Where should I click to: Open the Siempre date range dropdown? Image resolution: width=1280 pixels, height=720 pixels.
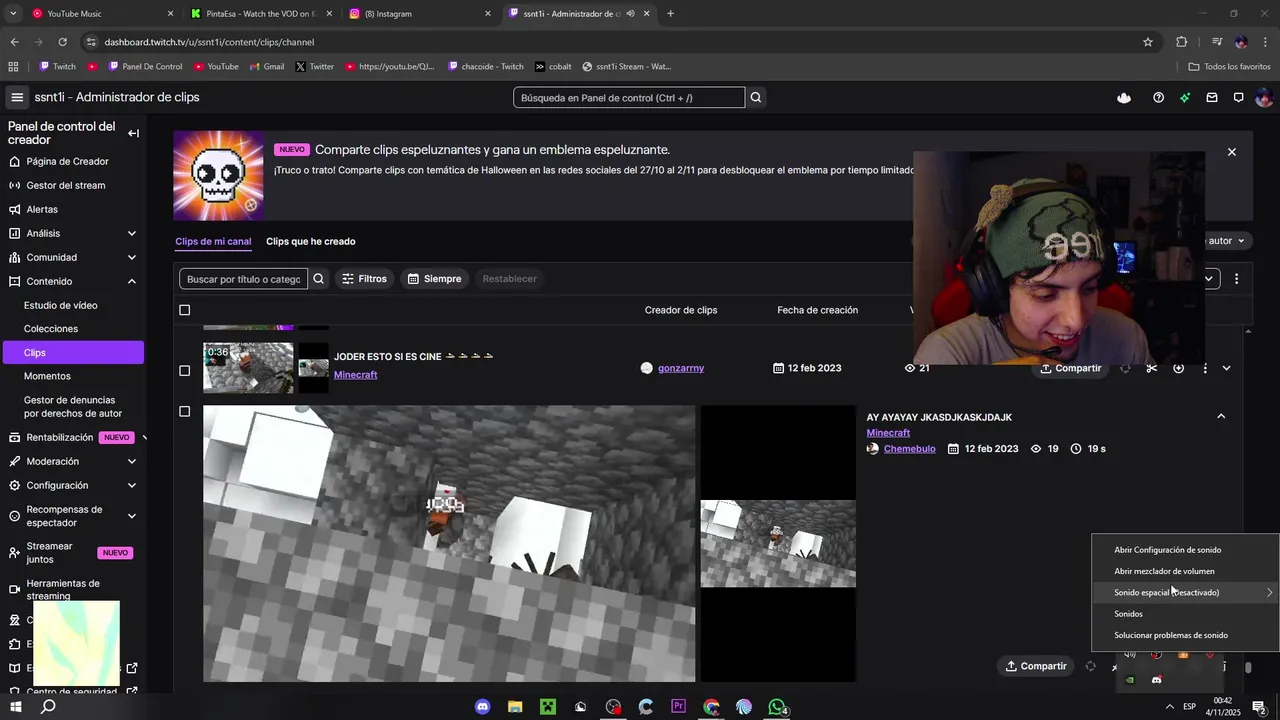coord(434,279)
